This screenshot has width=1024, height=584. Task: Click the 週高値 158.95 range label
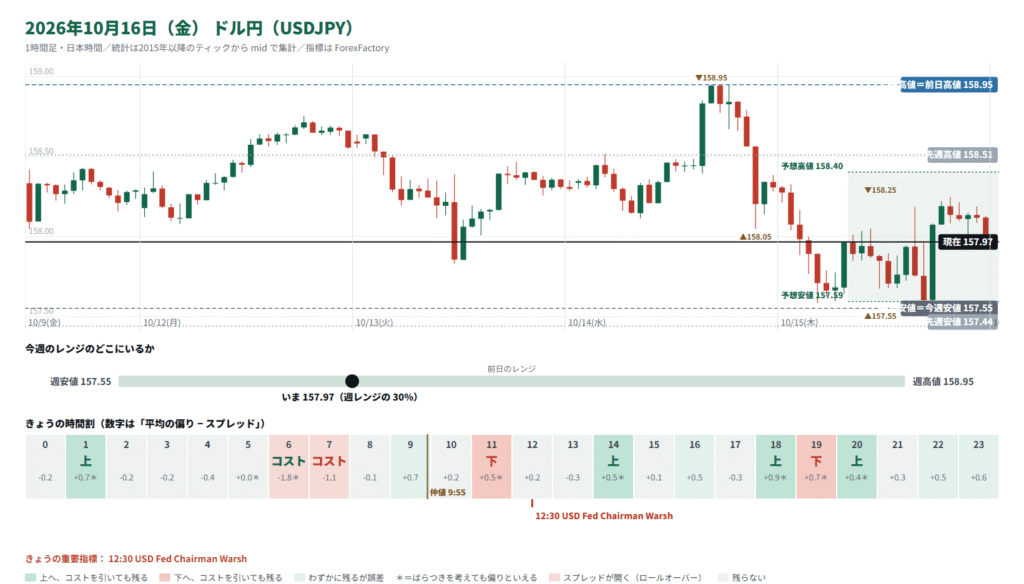tap(943, 381)
